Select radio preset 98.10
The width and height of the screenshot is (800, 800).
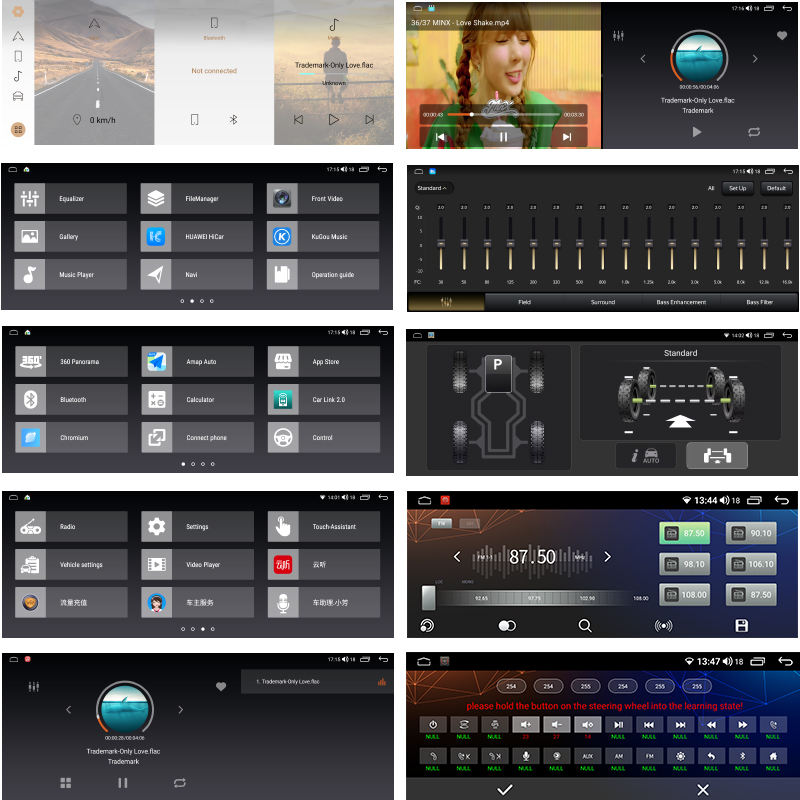coord(685,564)
